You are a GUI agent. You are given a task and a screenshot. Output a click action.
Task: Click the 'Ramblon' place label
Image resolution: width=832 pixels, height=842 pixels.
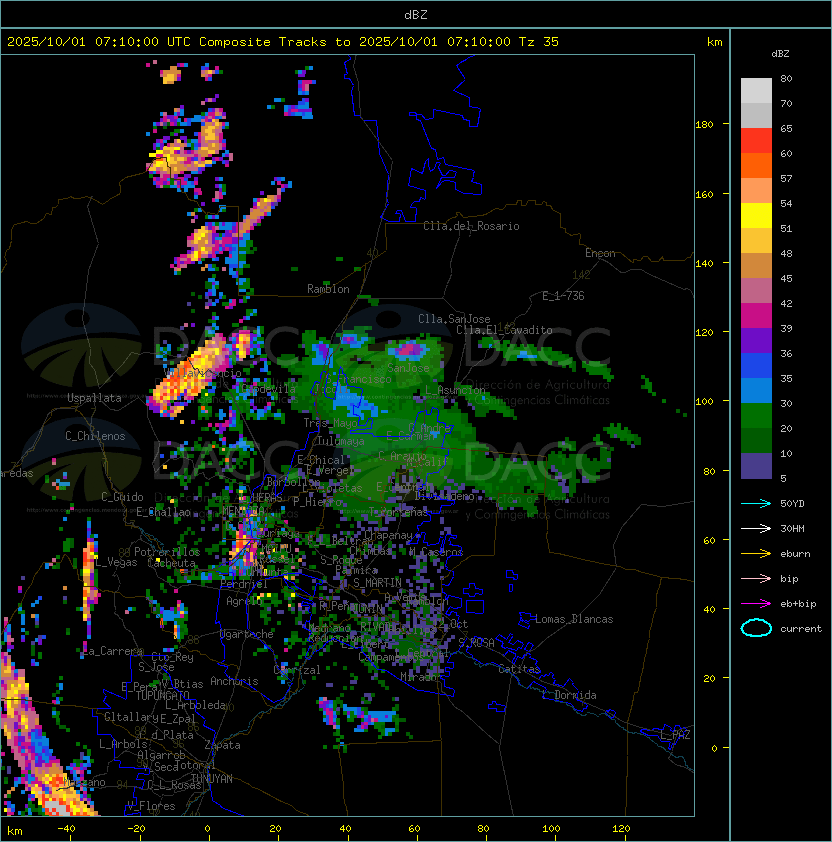pos(328,289)
